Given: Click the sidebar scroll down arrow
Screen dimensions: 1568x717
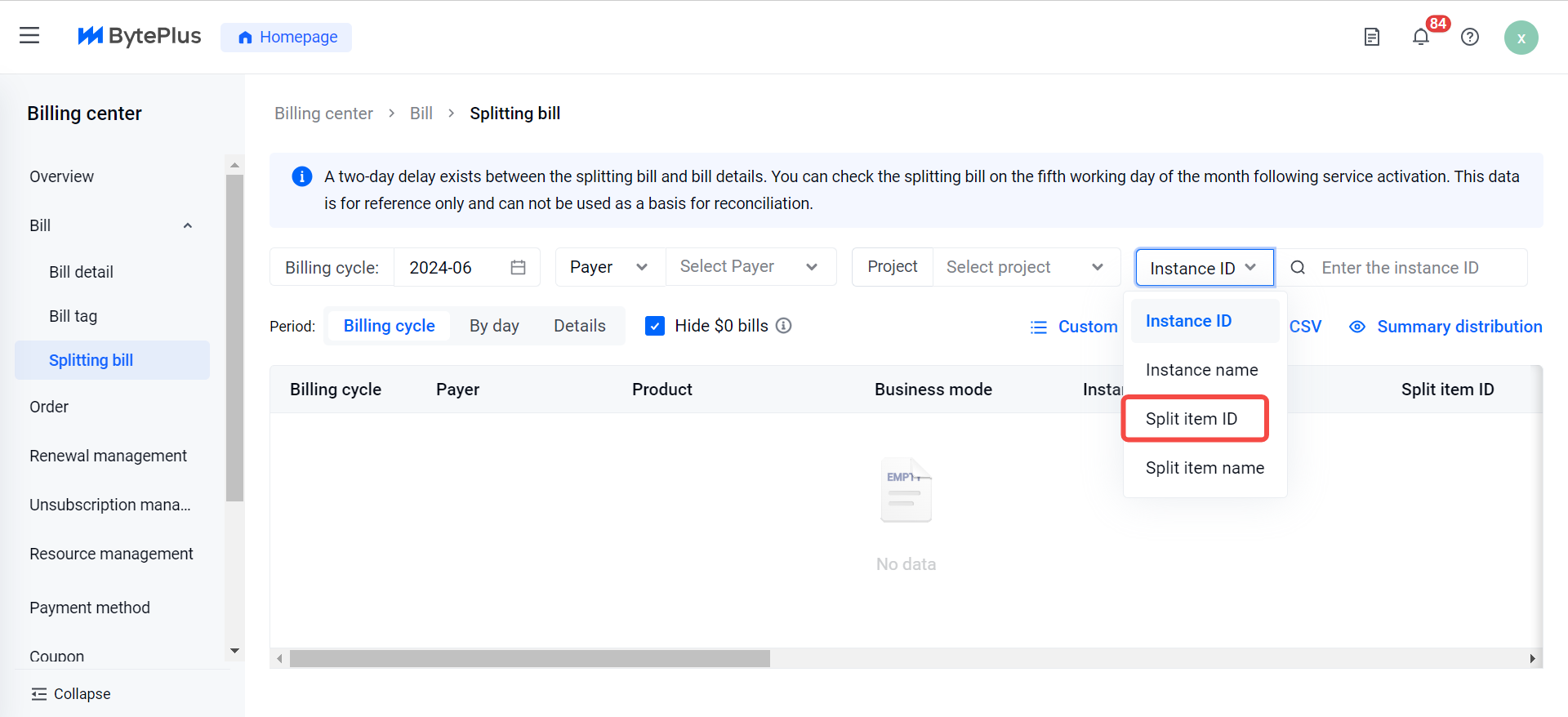Looking at the screenshot, I should click(x=235, y=651).
